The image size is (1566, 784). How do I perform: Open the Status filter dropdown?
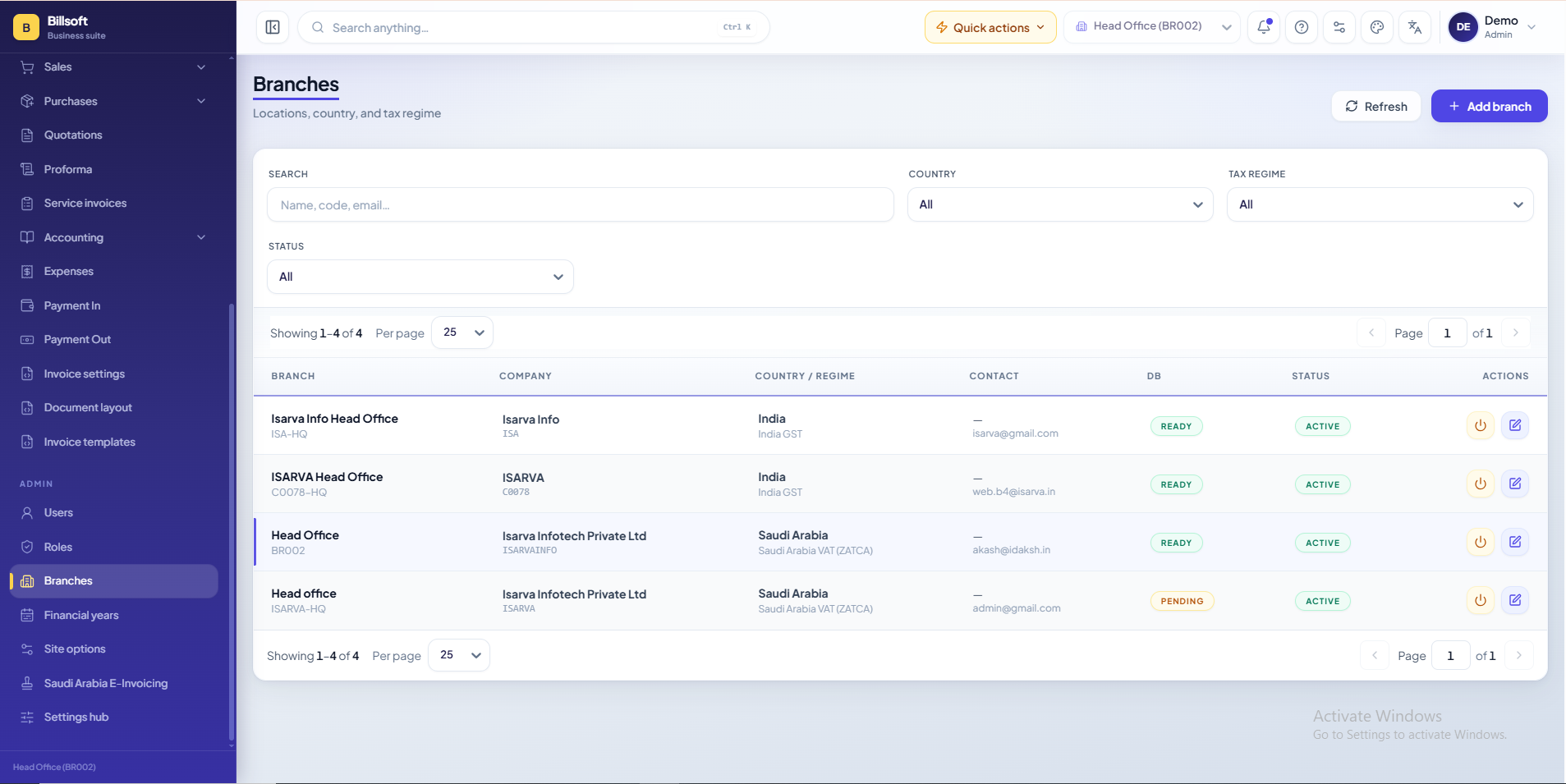(420, 277)
